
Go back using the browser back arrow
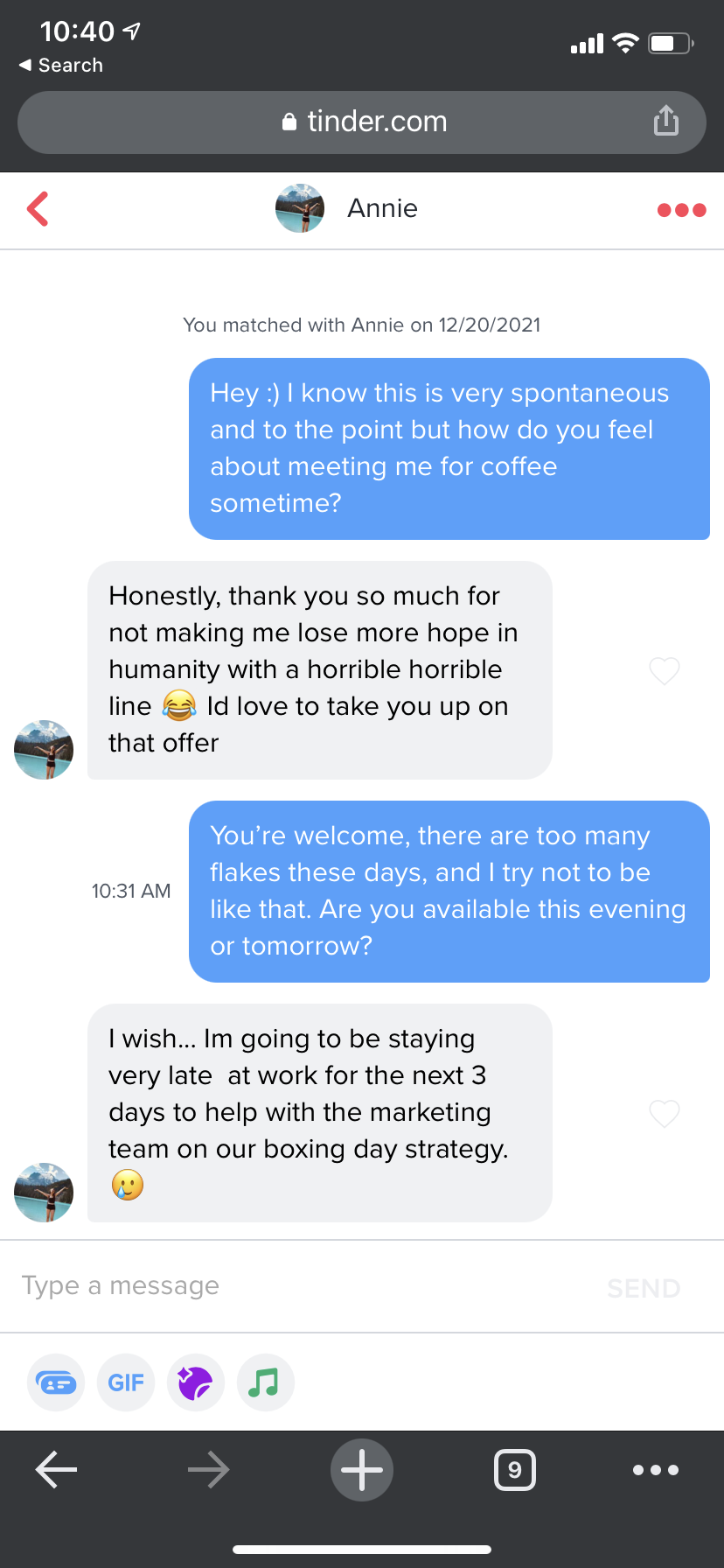57,1470
